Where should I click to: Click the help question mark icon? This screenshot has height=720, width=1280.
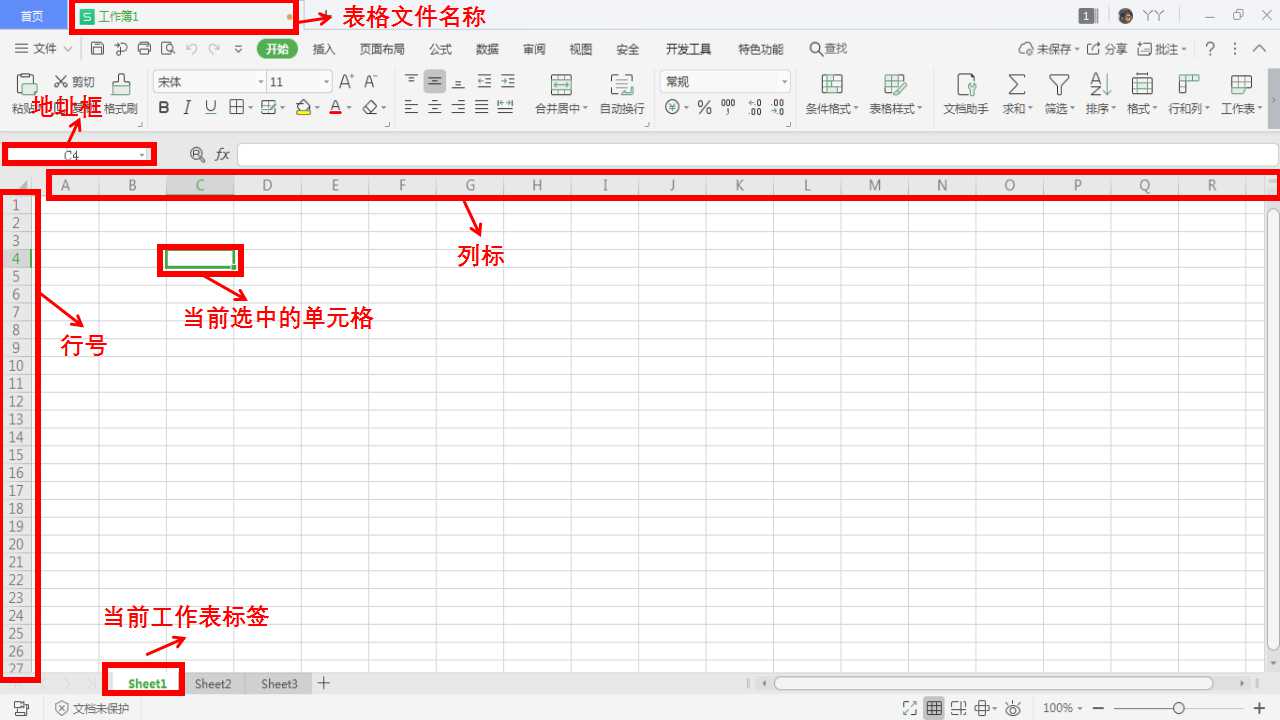point(1209,48)
